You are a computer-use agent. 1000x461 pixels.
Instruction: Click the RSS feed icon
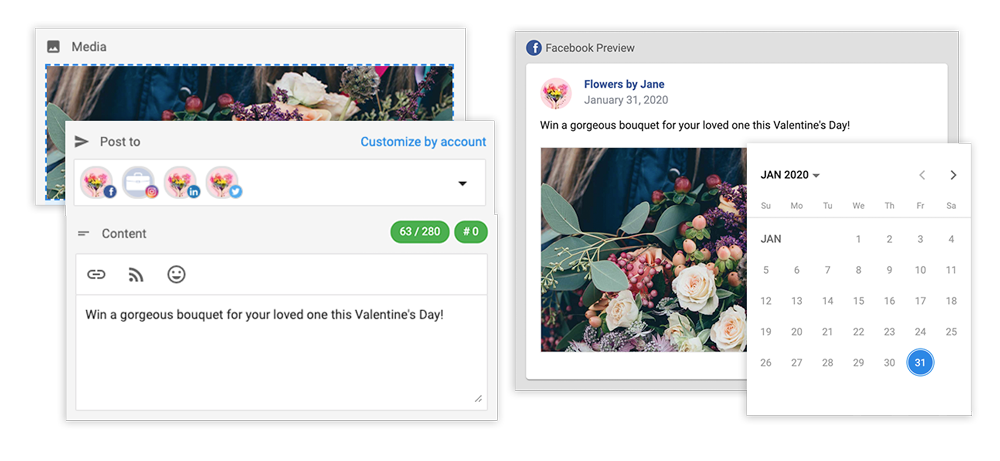(136, 274)
